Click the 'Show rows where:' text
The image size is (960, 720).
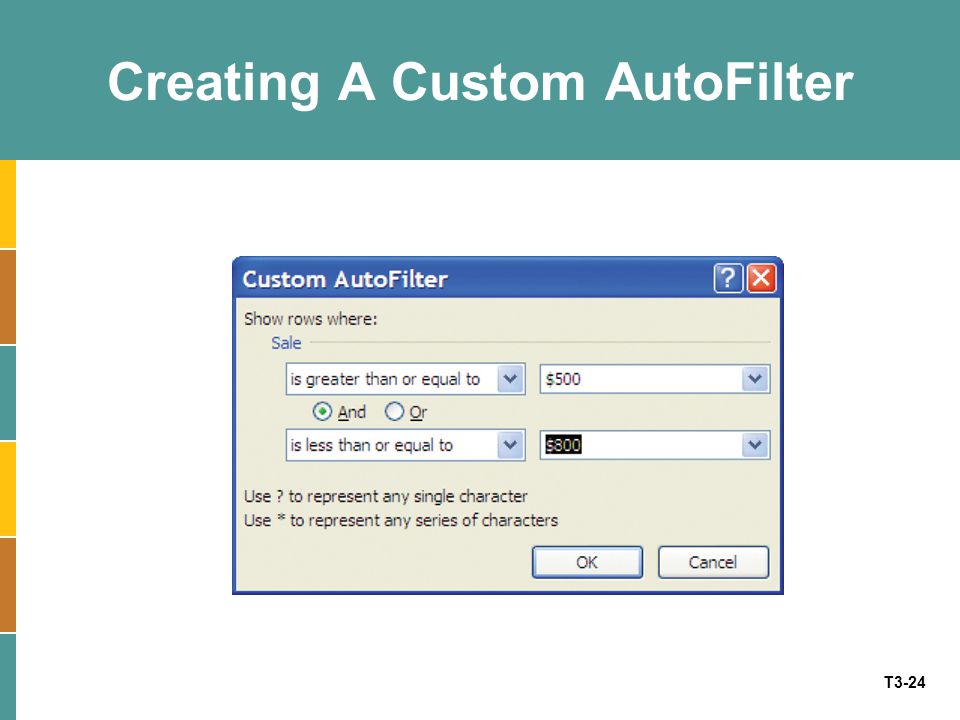coord(311,319)
